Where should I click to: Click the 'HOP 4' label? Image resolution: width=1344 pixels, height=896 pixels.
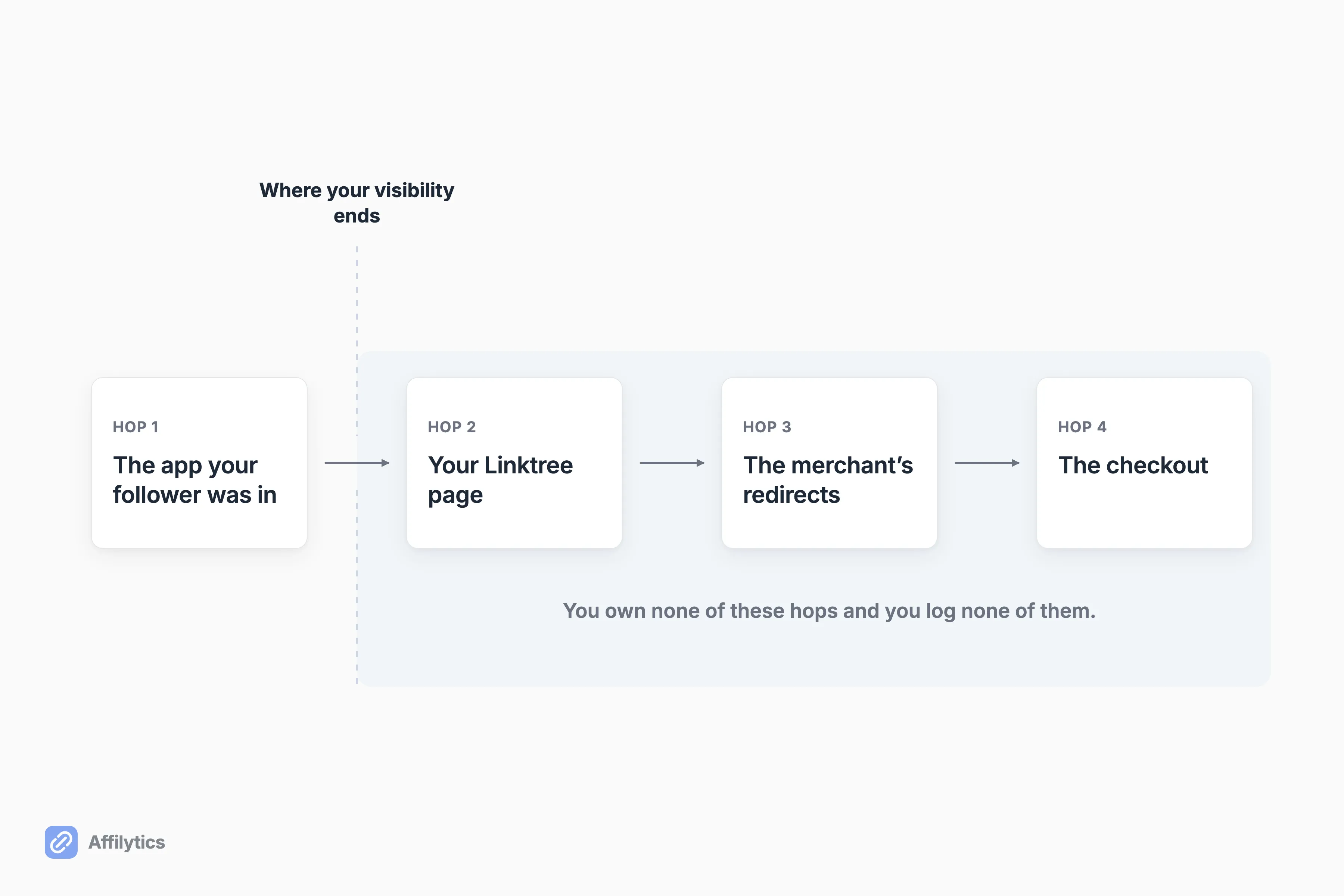[x=1082, y=427]
